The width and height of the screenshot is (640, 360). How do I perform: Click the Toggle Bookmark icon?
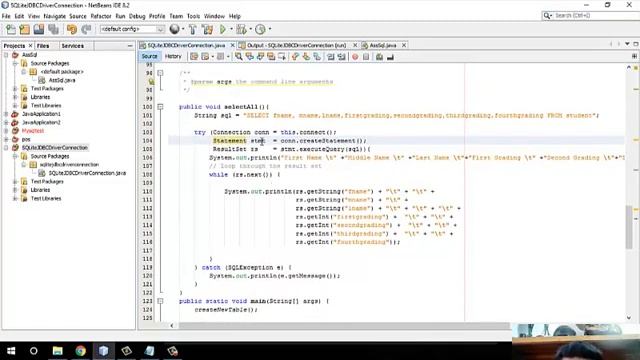pyautogui.click(x=317, y=57)
